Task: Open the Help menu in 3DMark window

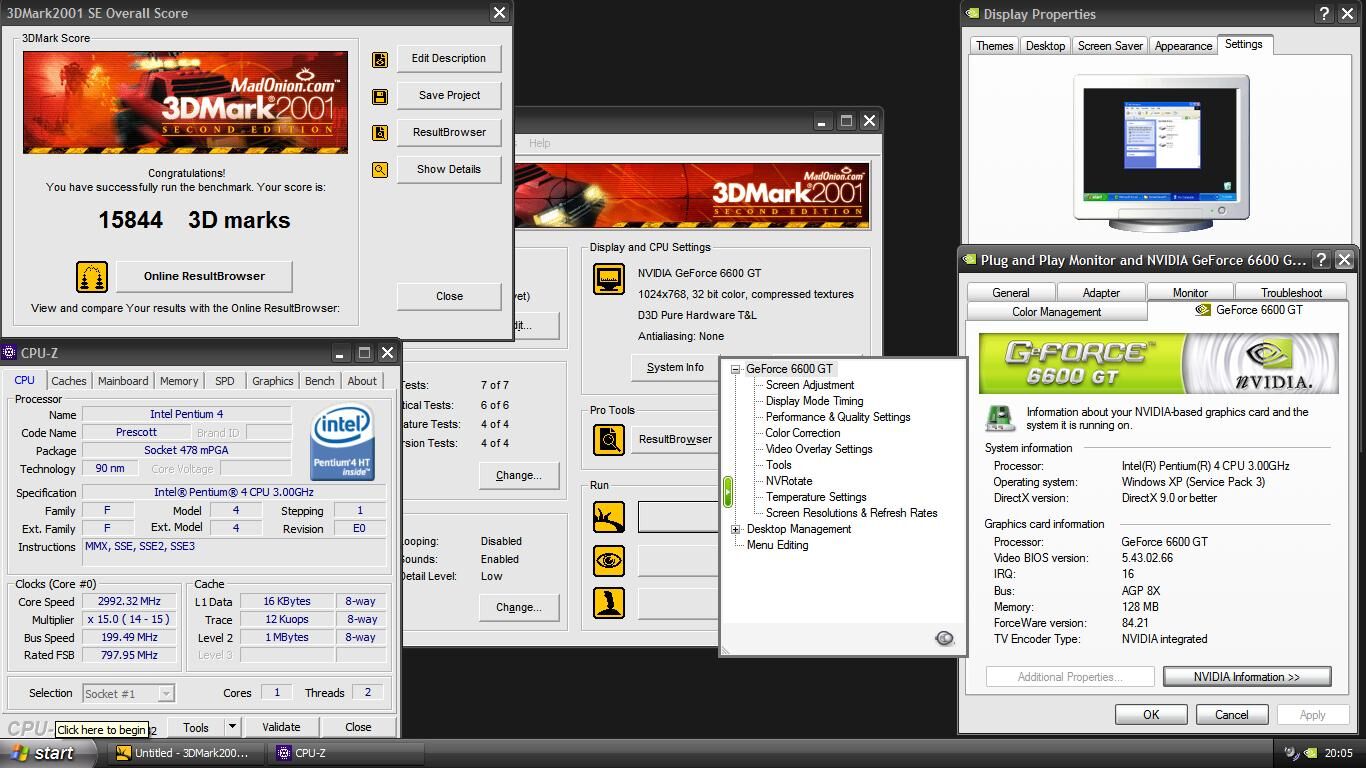Action: (x=539, y=143)
